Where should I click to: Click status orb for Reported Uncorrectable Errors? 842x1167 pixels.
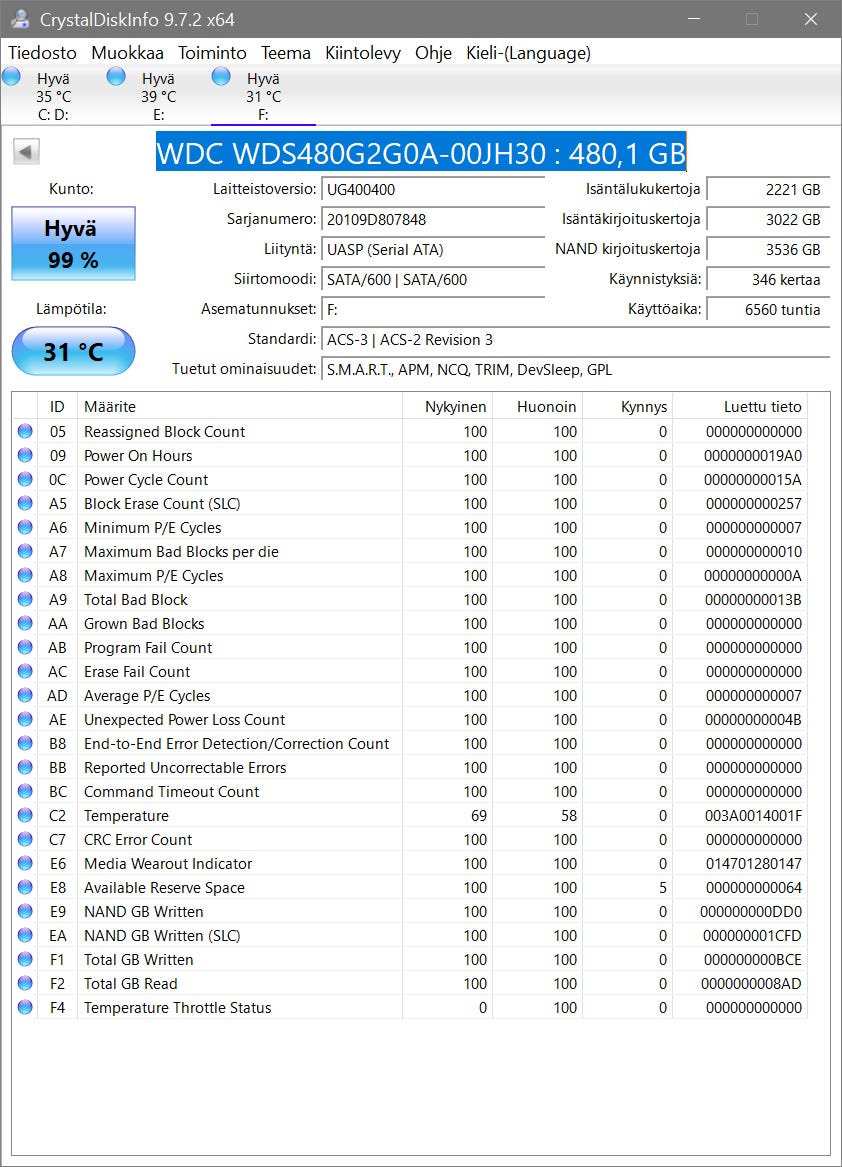click(25, 767)
